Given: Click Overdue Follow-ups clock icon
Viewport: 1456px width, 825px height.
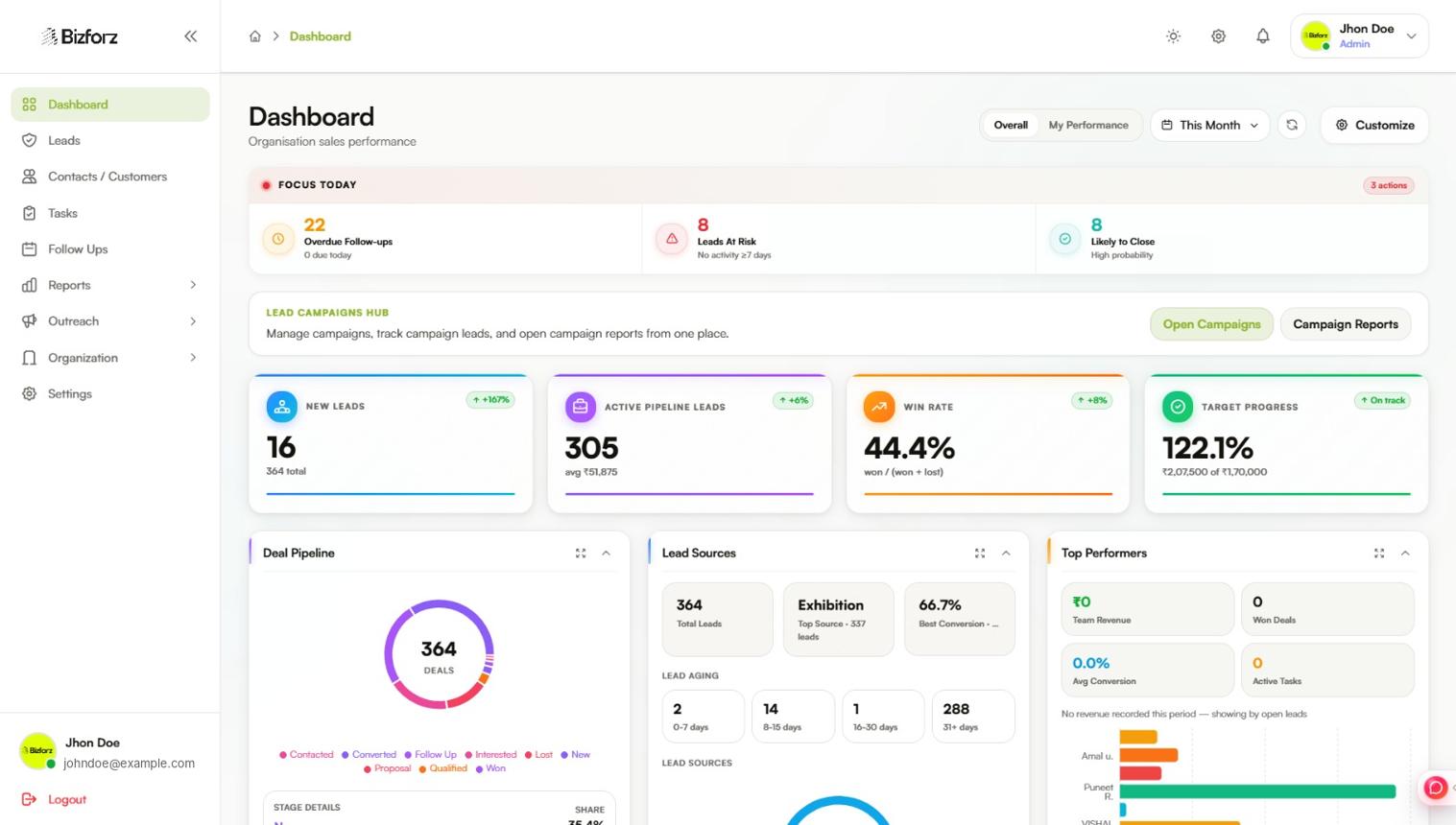Looking at the screenshot, I should pyautogui.click(x=278, y=239).
